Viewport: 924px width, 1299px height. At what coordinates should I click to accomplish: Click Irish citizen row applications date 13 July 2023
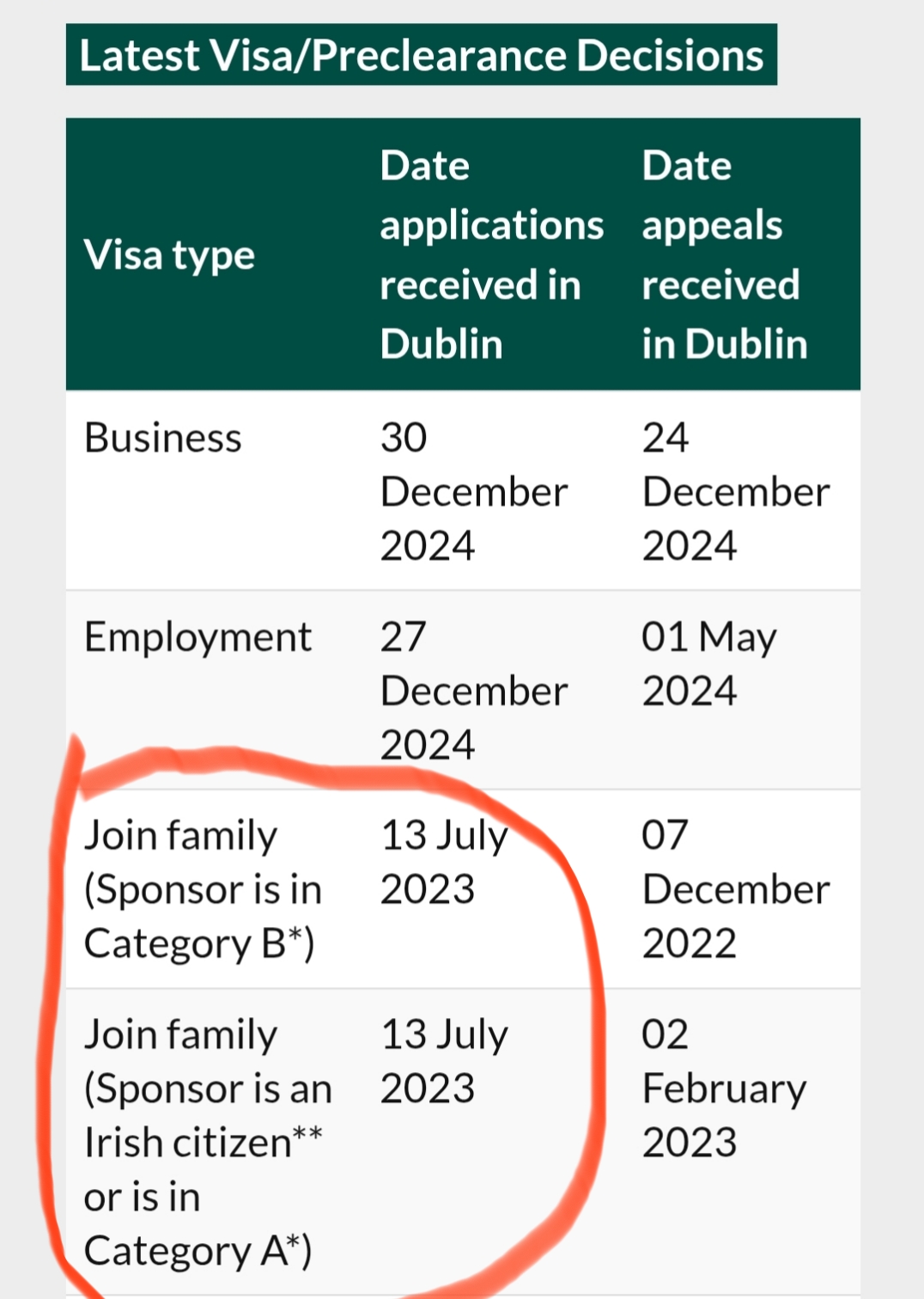tap(444, 1061)
